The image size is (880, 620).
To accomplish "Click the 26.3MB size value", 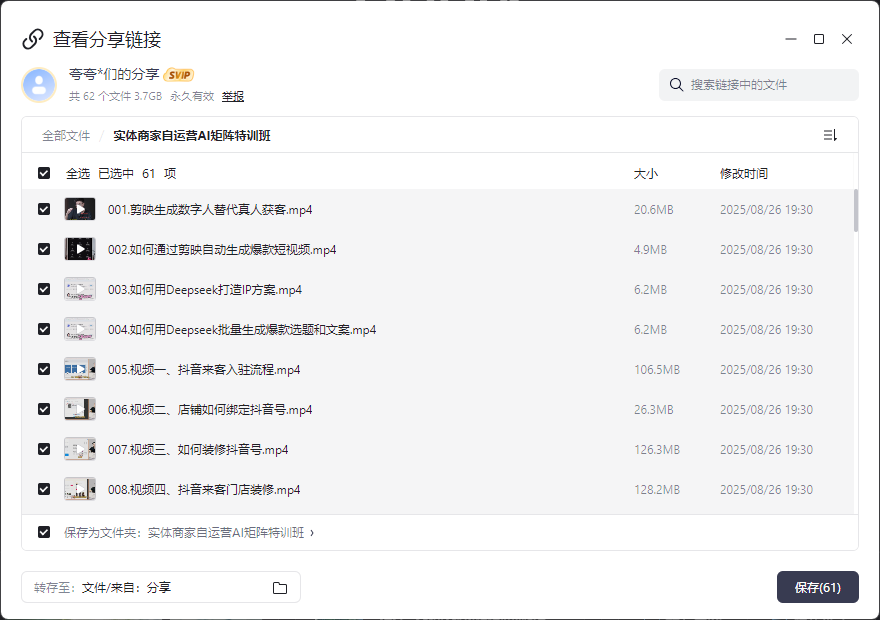I will click(654, 410).
